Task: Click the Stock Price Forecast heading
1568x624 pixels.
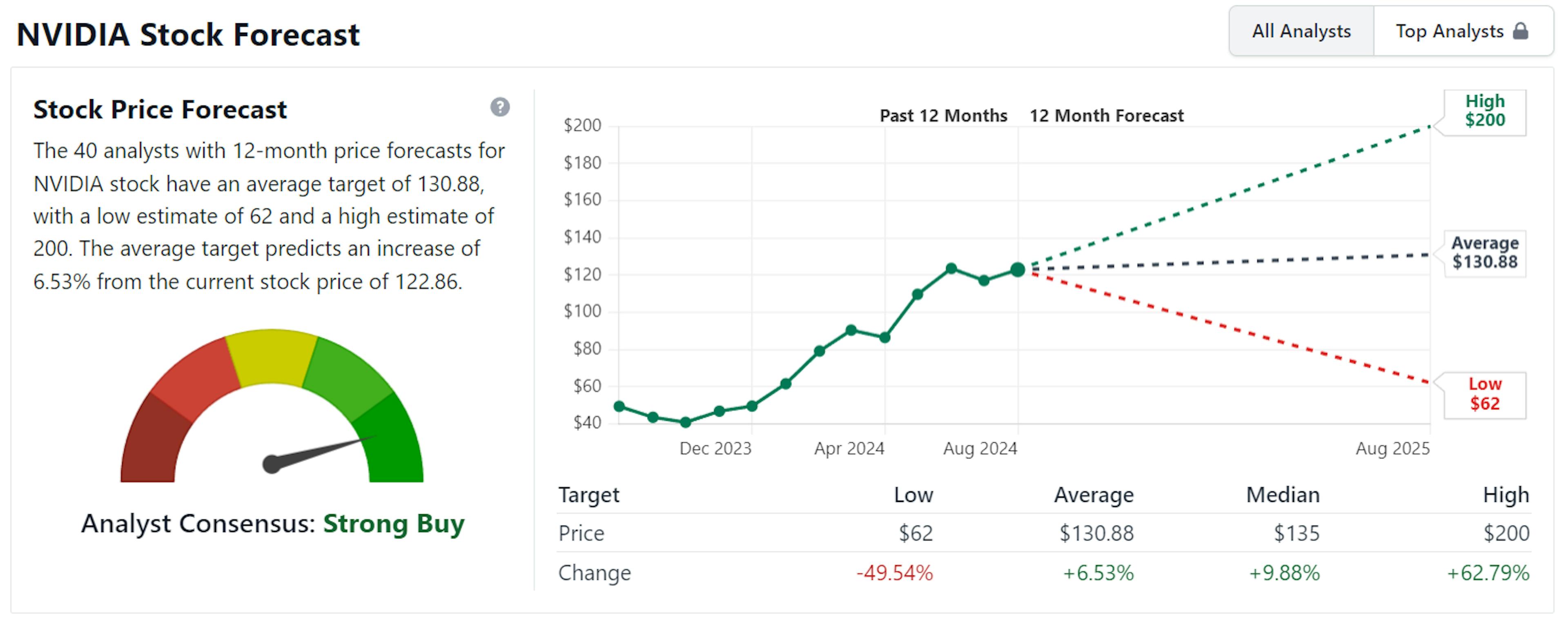Action: point(160,109)
